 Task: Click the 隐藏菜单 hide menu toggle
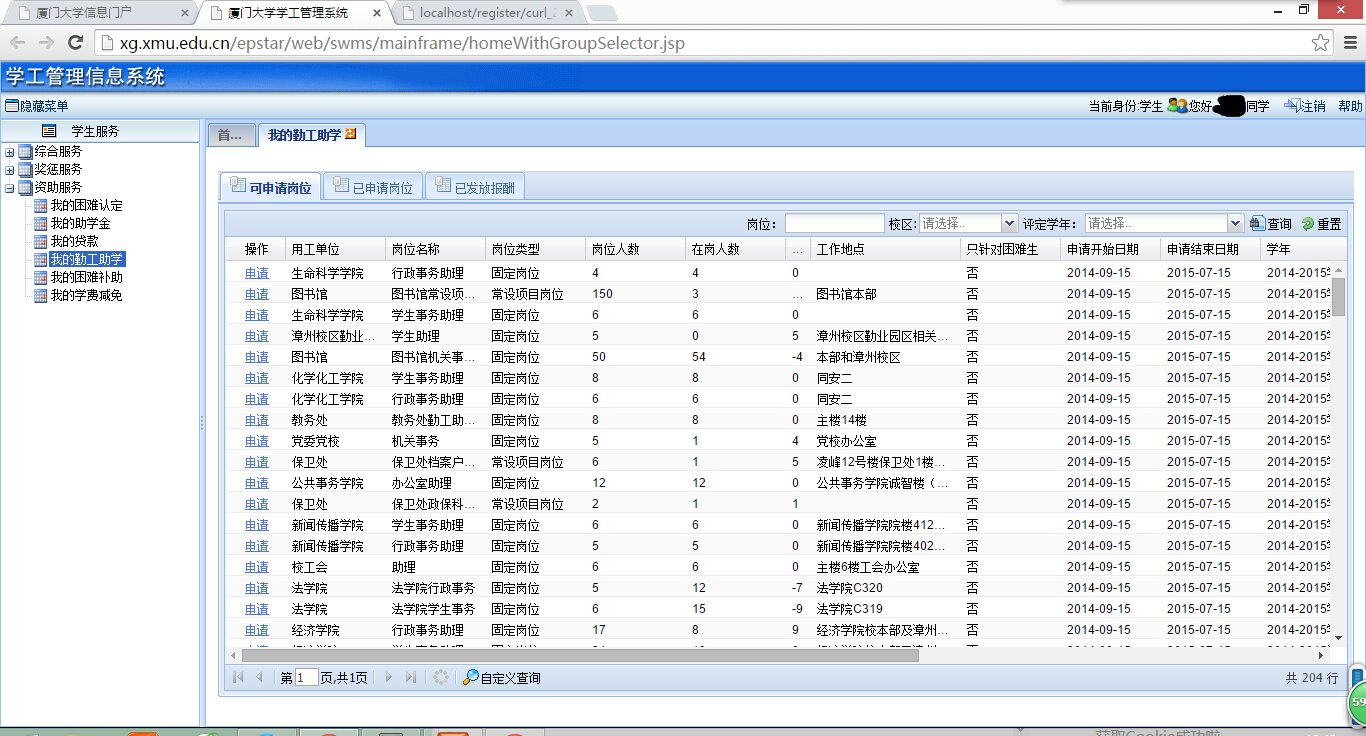(x=37, y=106)
